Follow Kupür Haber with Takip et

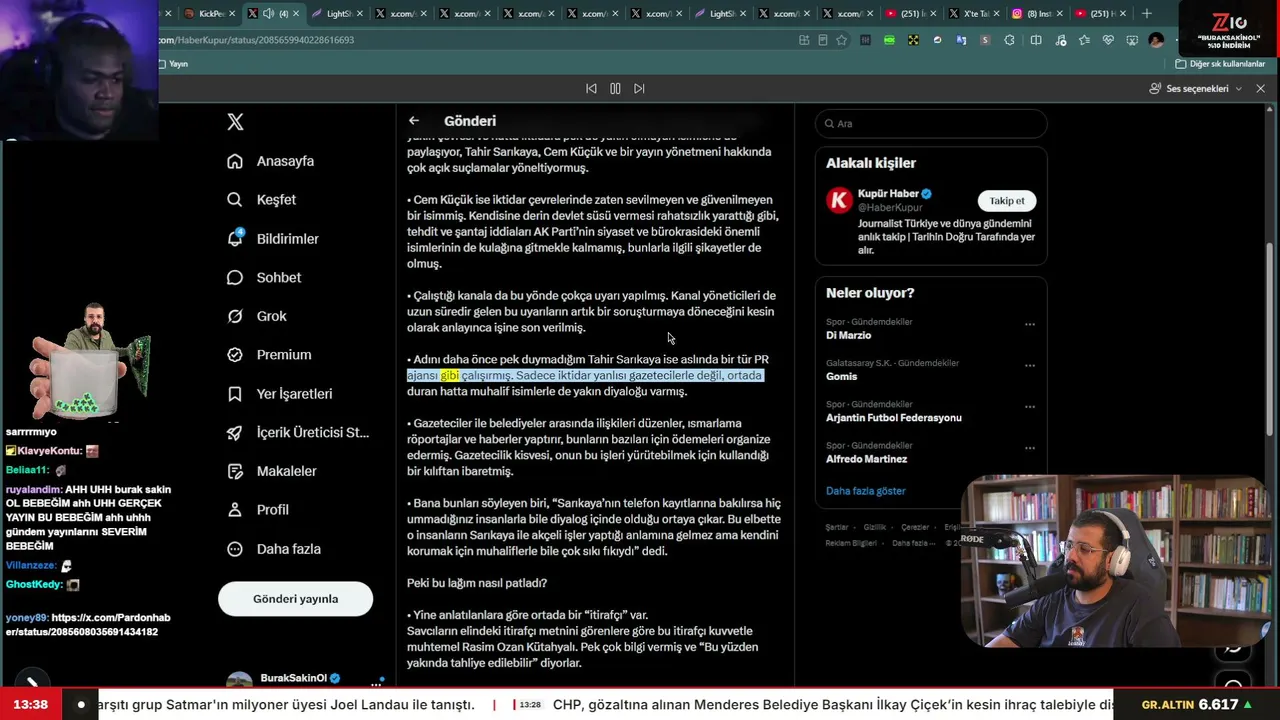1007,201
